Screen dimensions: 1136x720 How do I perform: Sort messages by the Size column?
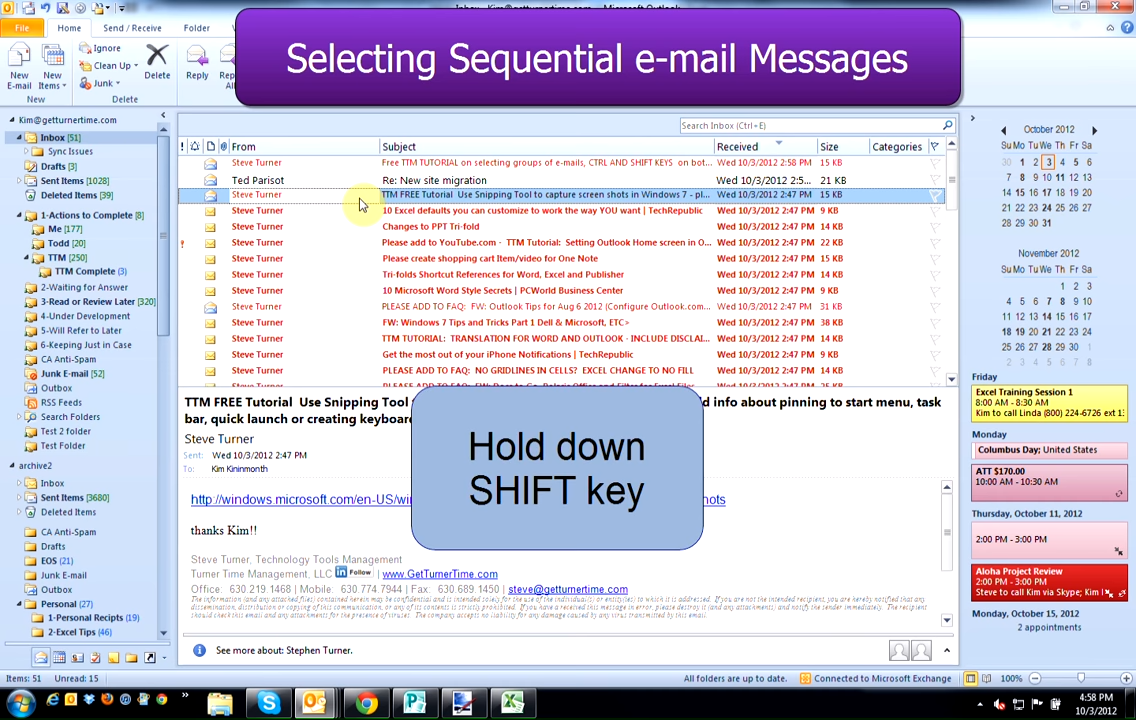point(843,146)
